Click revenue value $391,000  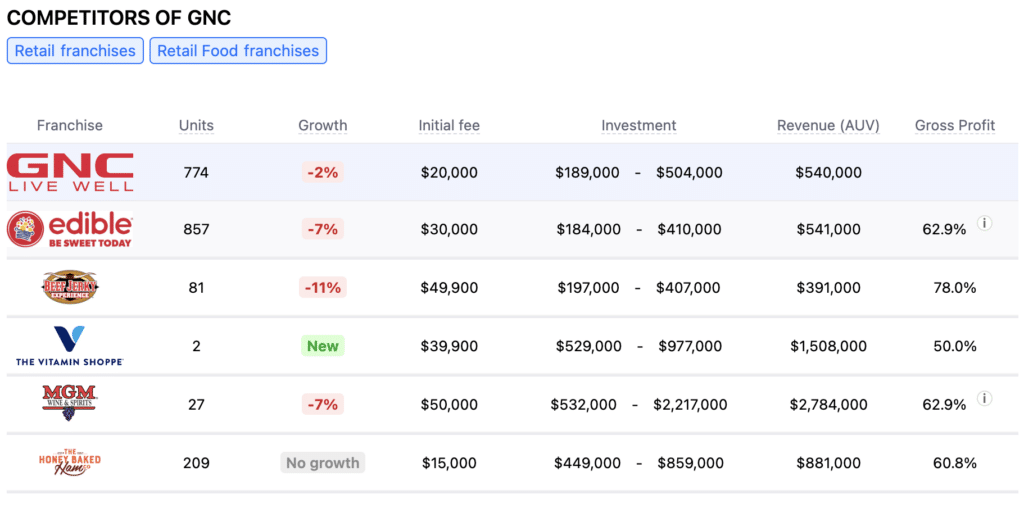[829, 288]
